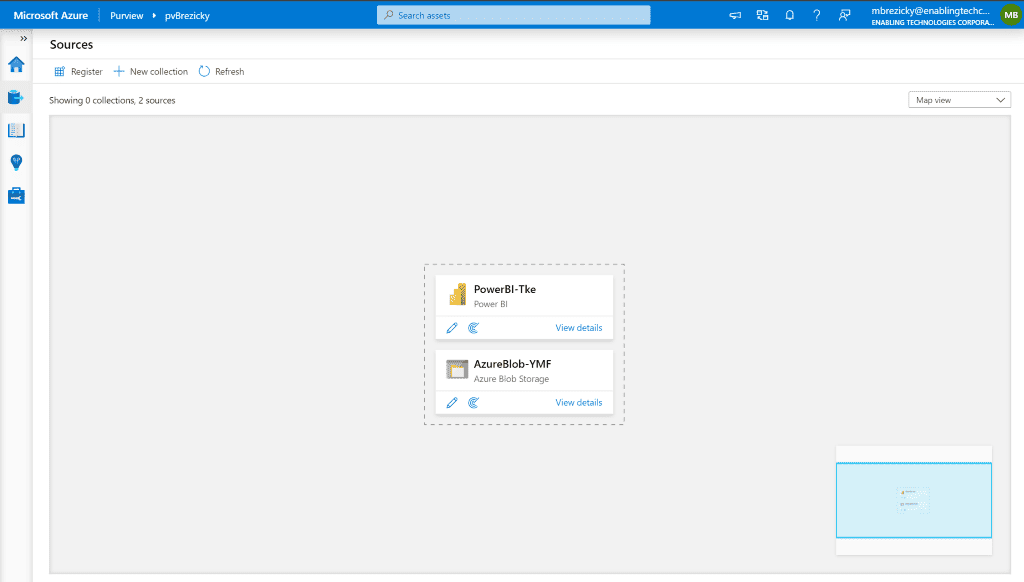Click the Purview breadcrumb
The height and width of the screenshot is (582, 1024).
pyautogui.click(x=127, y=16)
